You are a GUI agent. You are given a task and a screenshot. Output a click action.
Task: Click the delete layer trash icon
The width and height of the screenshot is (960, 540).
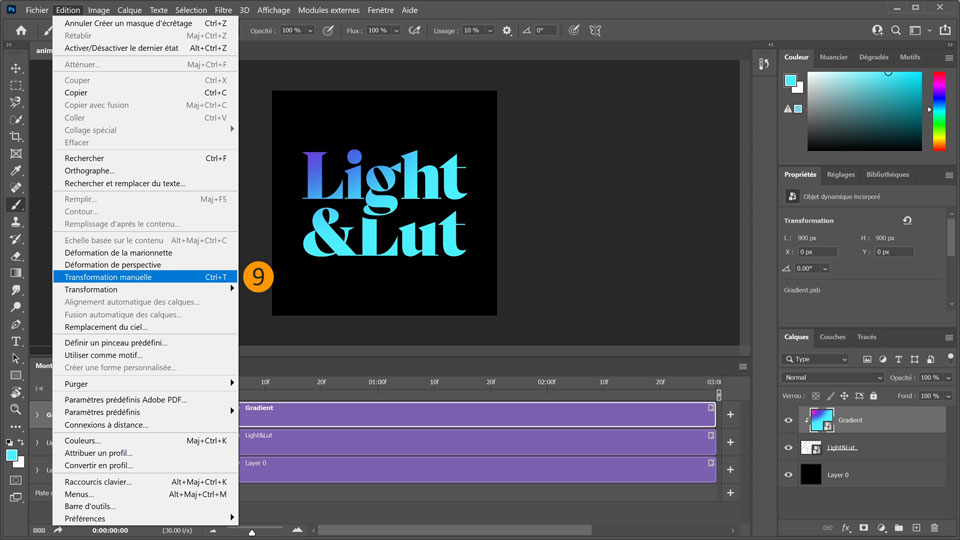click(934, 527)
